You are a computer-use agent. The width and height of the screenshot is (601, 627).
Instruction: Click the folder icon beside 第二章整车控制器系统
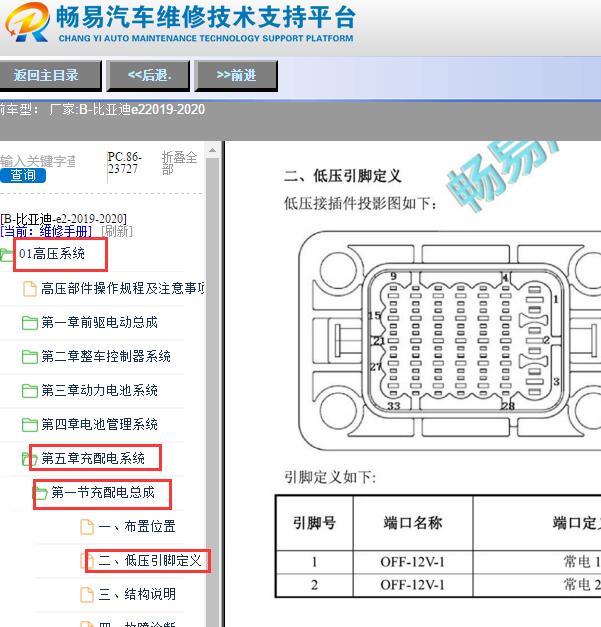30,357
